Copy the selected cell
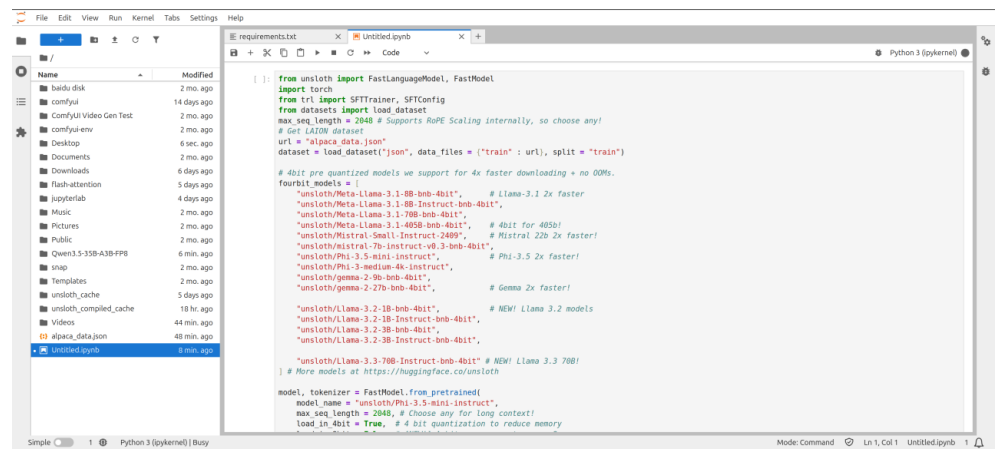Image resolution: width=1008 pixels, height=460 pixels. pos(284,53)
